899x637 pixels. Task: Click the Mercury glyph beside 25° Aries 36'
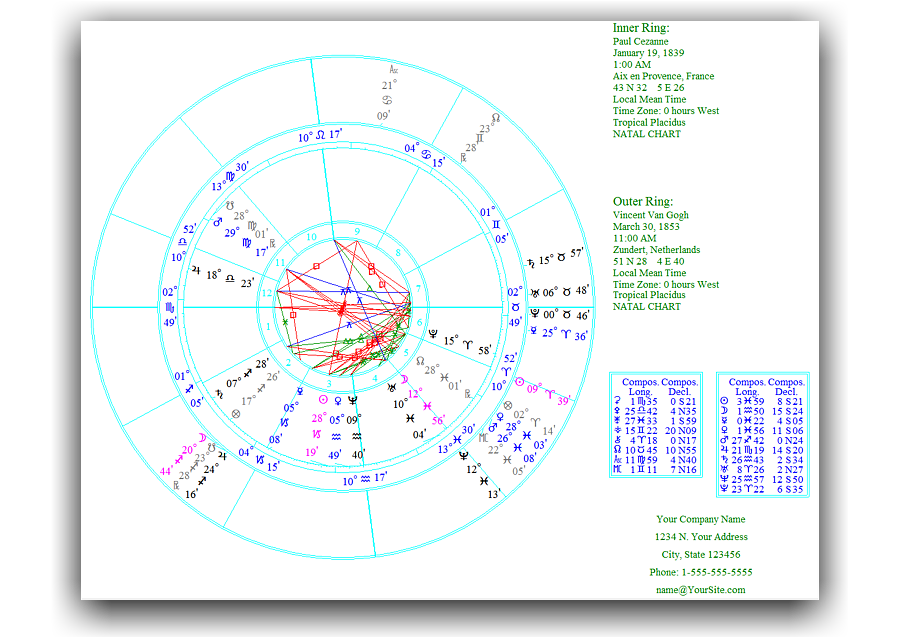533,330
